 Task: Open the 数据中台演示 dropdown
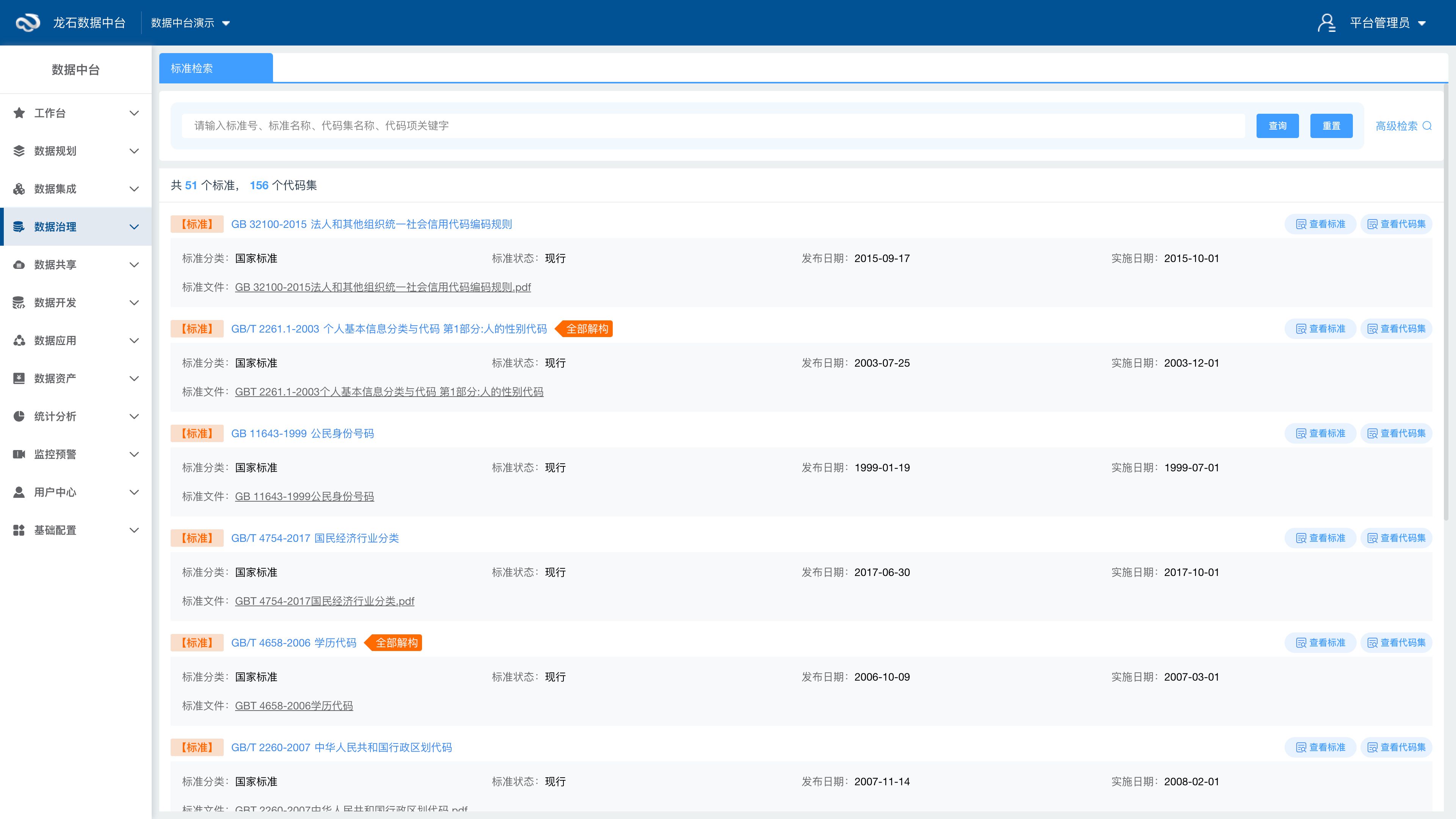tap(190, 23)
